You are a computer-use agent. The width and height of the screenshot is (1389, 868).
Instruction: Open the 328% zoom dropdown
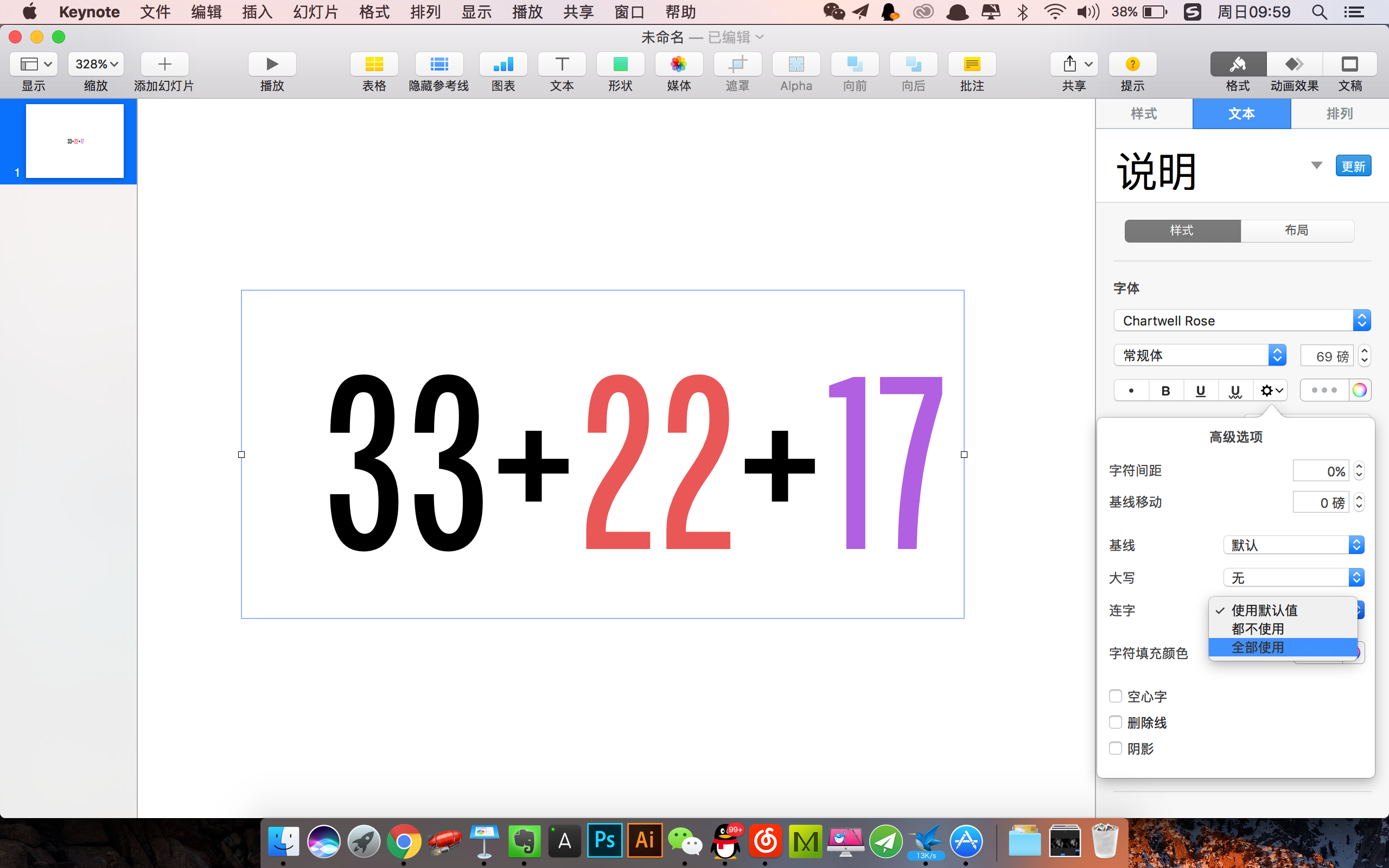96,65
